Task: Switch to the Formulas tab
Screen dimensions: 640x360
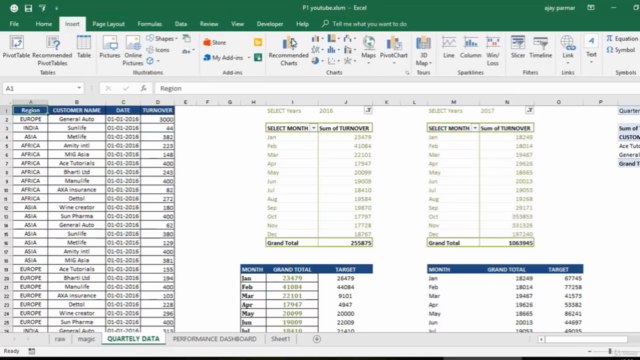Action: (150, 24)
